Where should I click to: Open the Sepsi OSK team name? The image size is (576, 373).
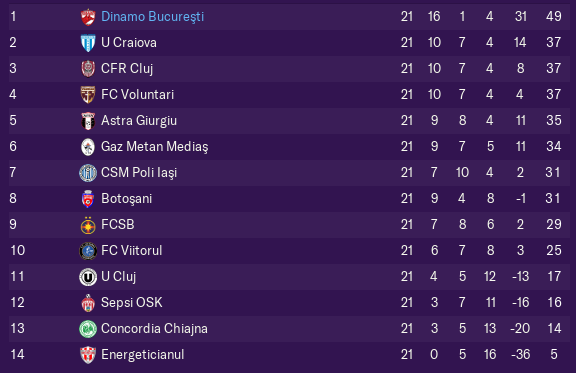(x=132, y=302)
